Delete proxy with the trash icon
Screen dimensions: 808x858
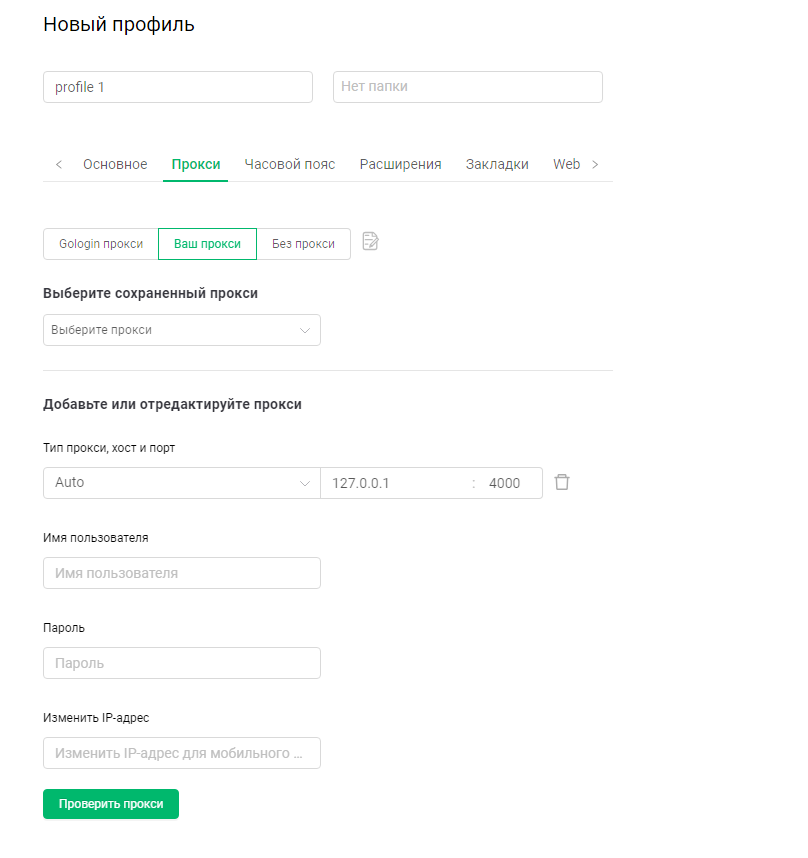pos(562,482)
